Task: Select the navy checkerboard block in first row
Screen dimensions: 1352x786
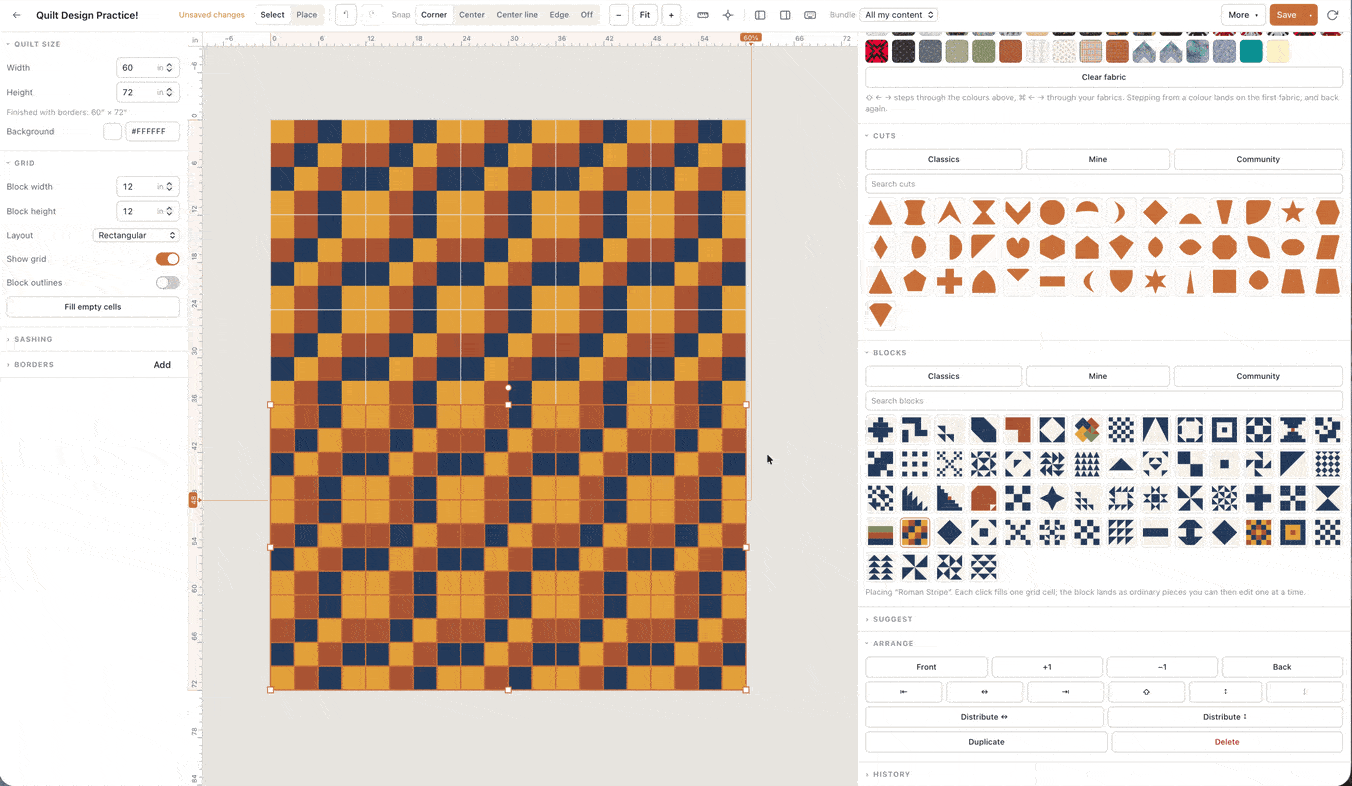Action: [x=1121, y=430]
